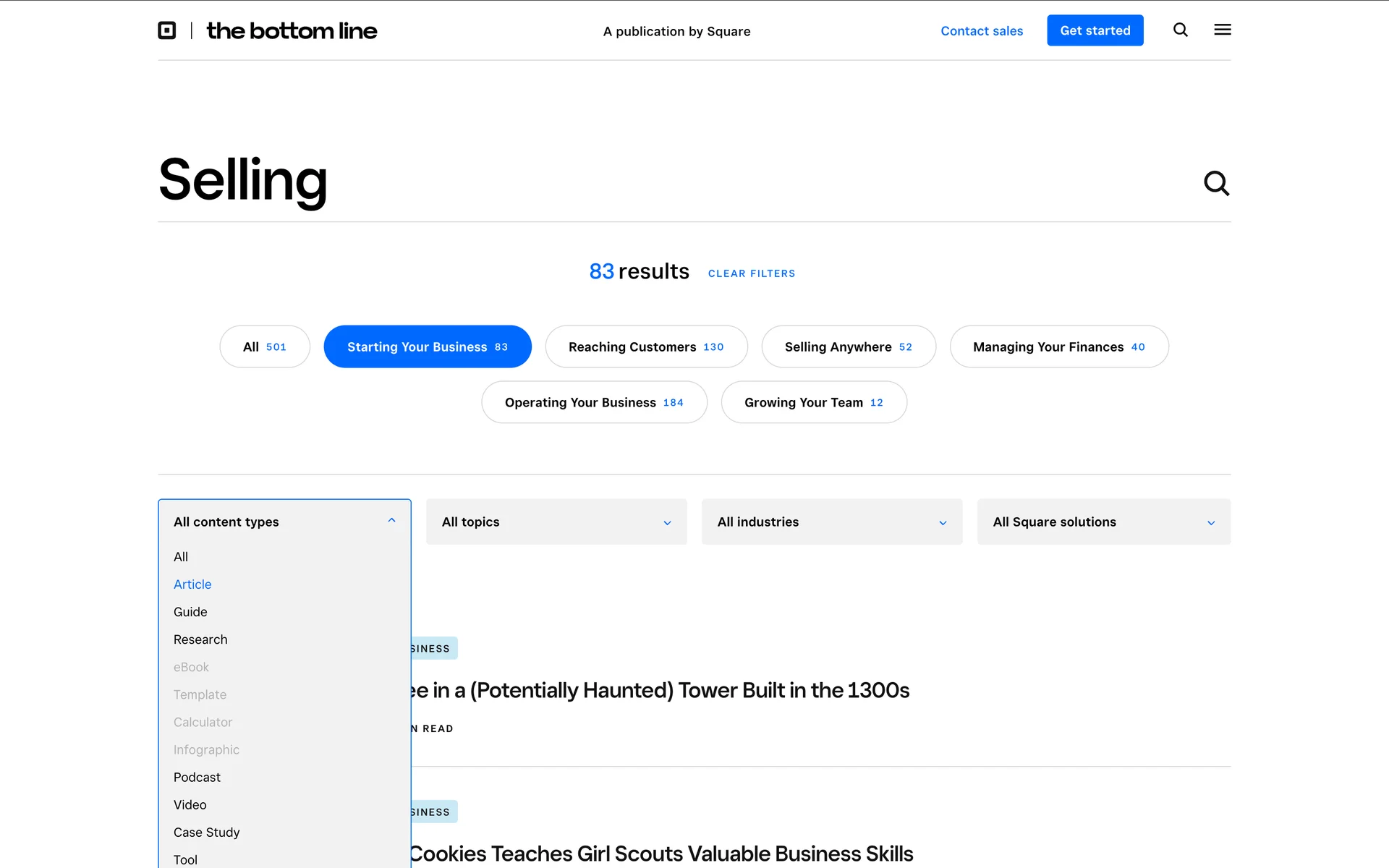This screenshot has width=1389, height=868.
Task: Toggle the Starting Your Business filter
Action: [x=427, y=346]
